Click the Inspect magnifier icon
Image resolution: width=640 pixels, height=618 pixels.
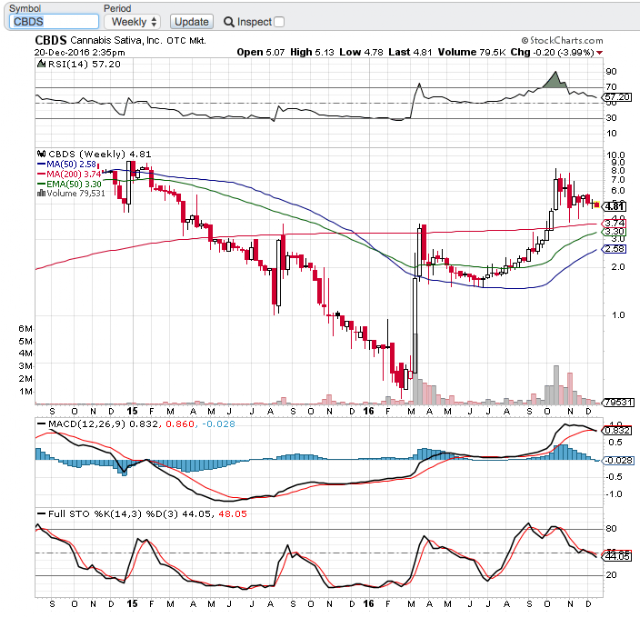(x=229, y=22)
